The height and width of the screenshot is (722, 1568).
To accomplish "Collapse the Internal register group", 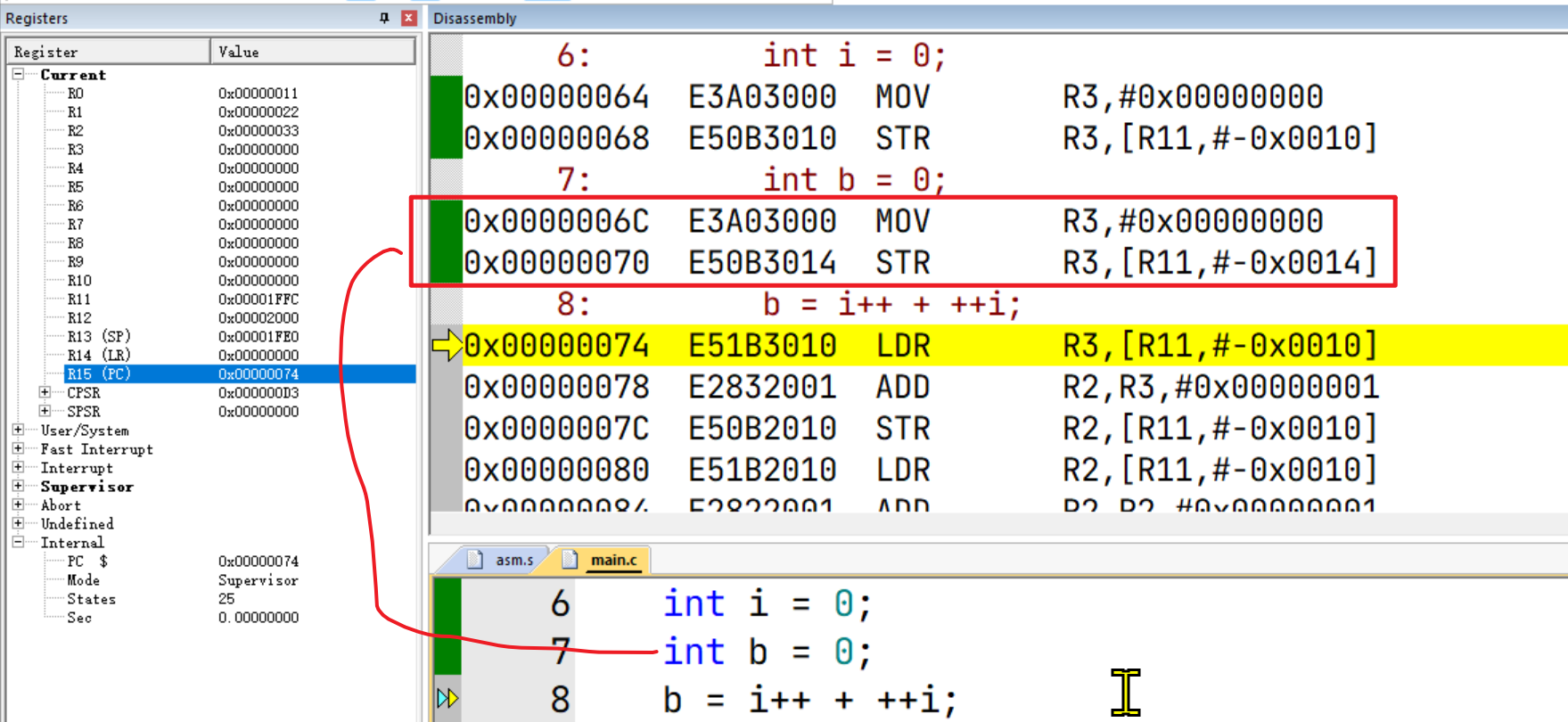I will (x=18, y=542).
